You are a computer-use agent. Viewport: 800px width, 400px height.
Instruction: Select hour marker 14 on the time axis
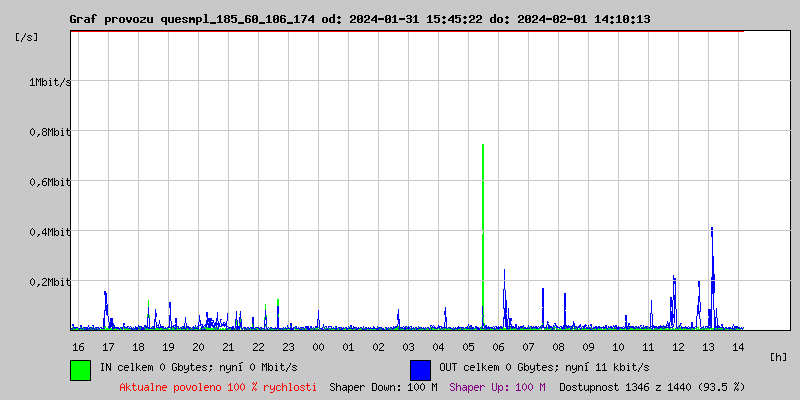click(x=738, y=347)
